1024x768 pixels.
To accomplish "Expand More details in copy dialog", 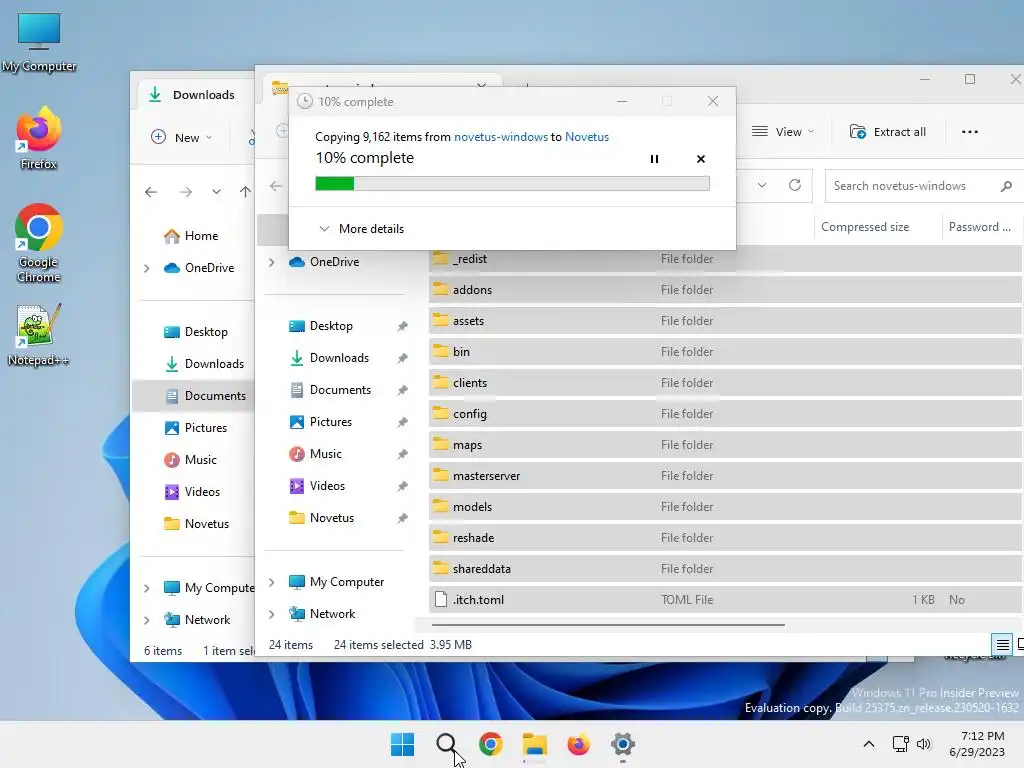I will point(361,229).
